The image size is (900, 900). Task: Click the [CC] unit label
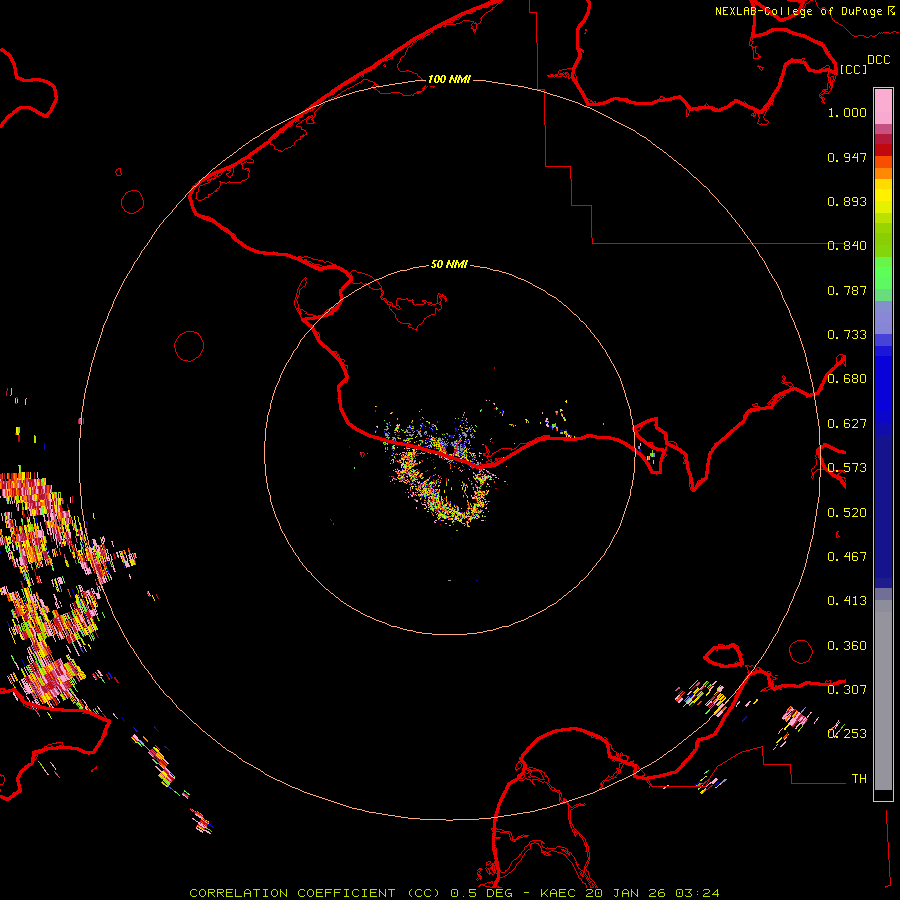853,69
